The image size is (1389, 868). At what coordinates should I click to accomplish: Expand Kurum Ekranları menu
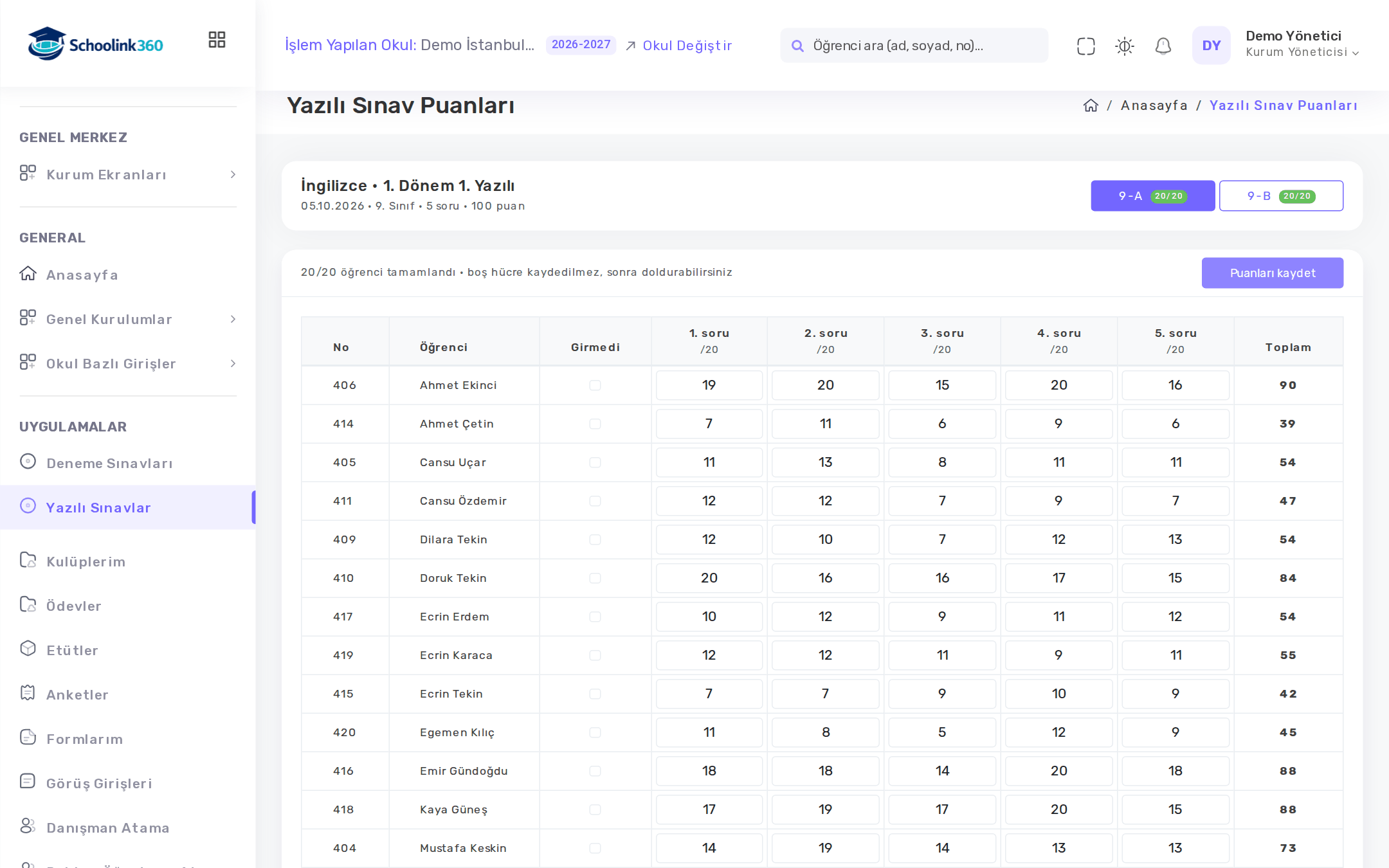128,174
